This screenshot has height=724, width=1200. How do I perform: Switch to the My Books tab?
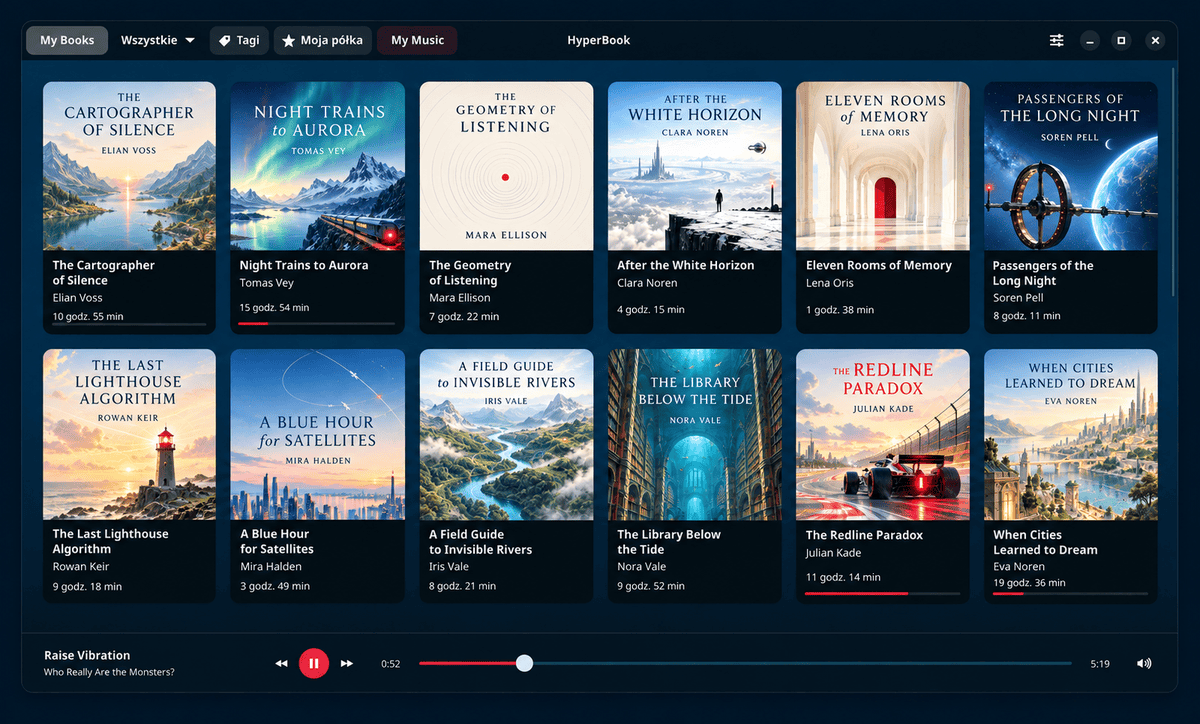point(67,40)
